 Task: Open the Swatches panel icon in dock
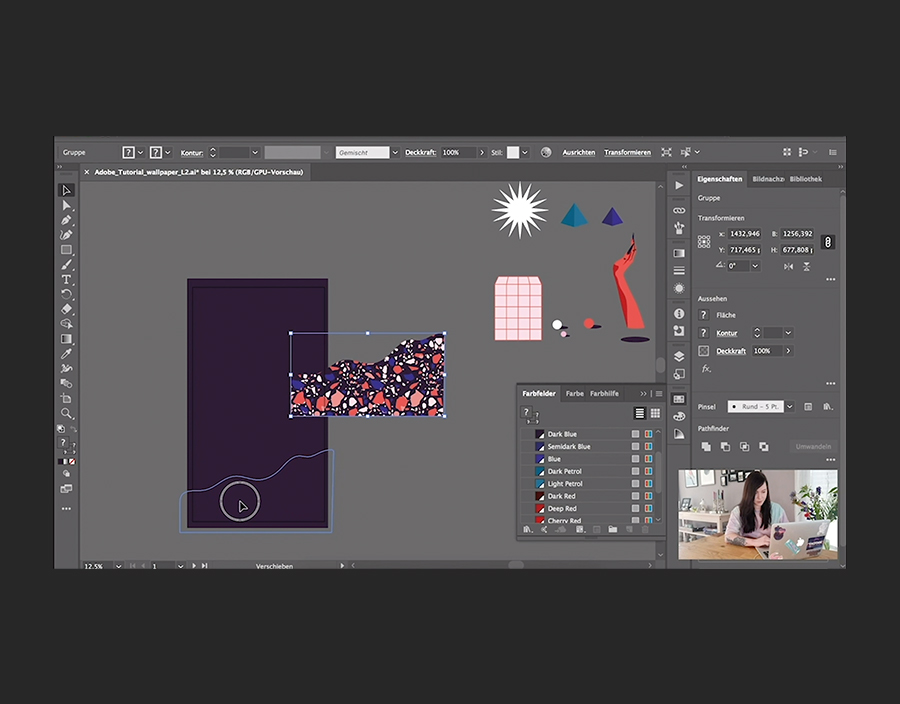click(679, 399)
